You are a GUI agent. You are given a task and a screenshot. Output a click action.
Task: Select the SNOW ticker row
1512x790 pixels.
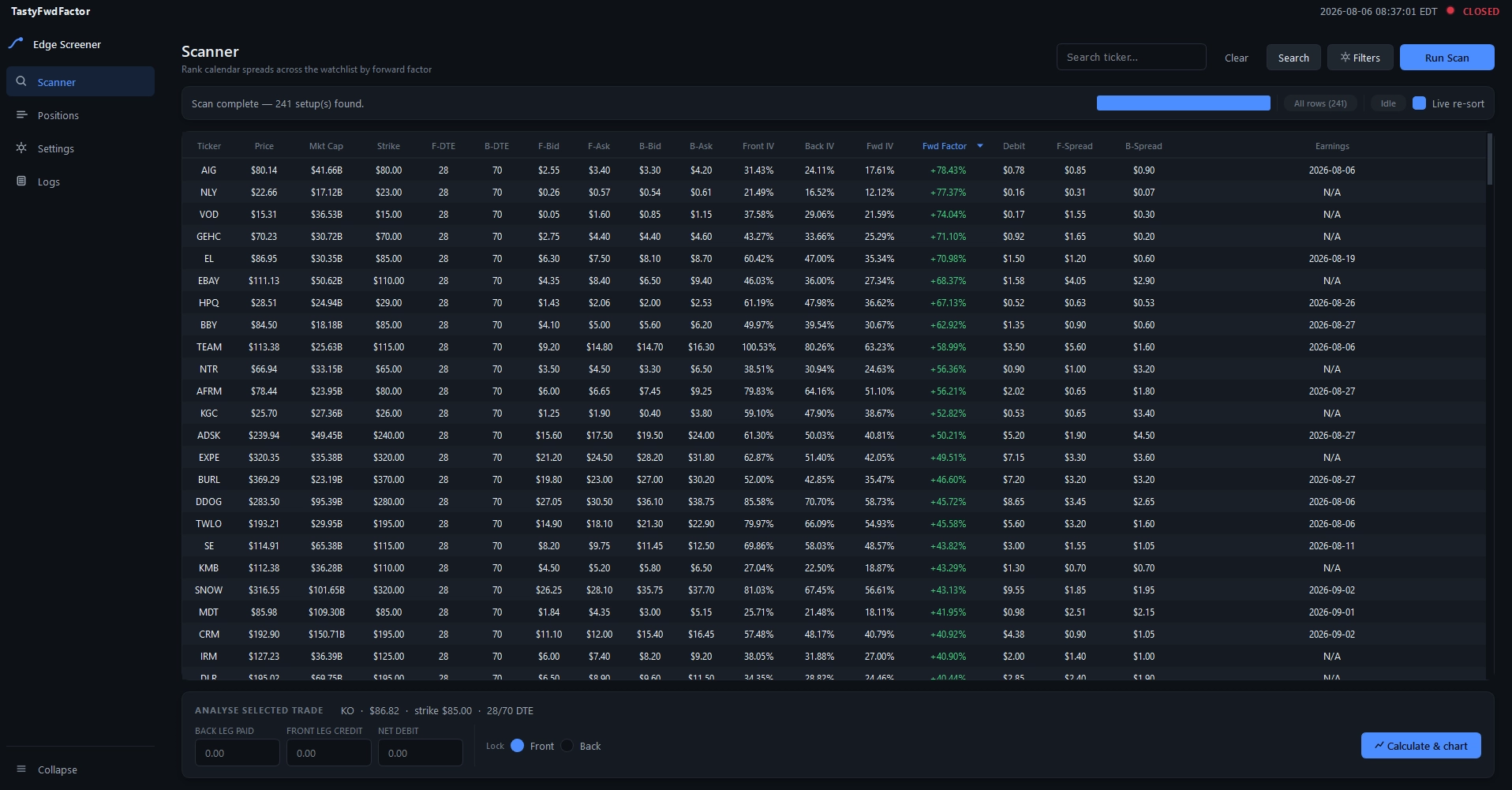[x=834, y=590]
